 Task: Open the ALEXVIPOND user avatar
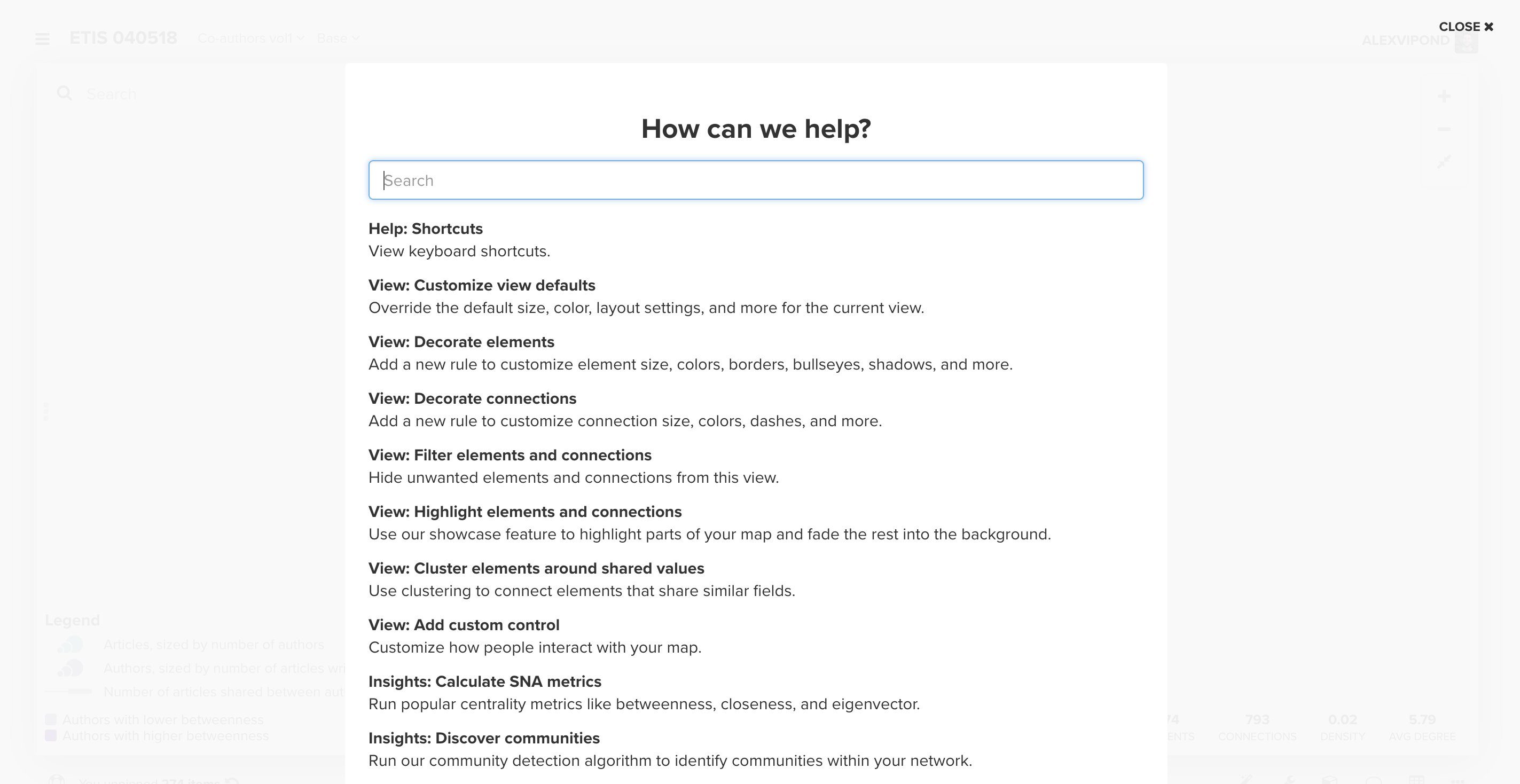(x=1466, y=41)
